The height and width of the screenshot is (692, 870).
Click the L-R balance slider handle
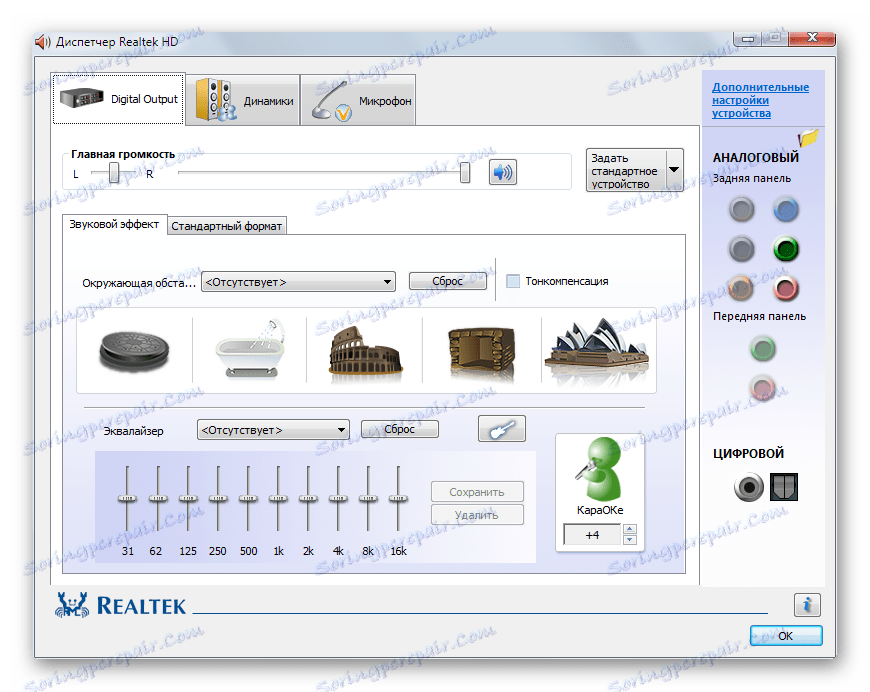114,173
